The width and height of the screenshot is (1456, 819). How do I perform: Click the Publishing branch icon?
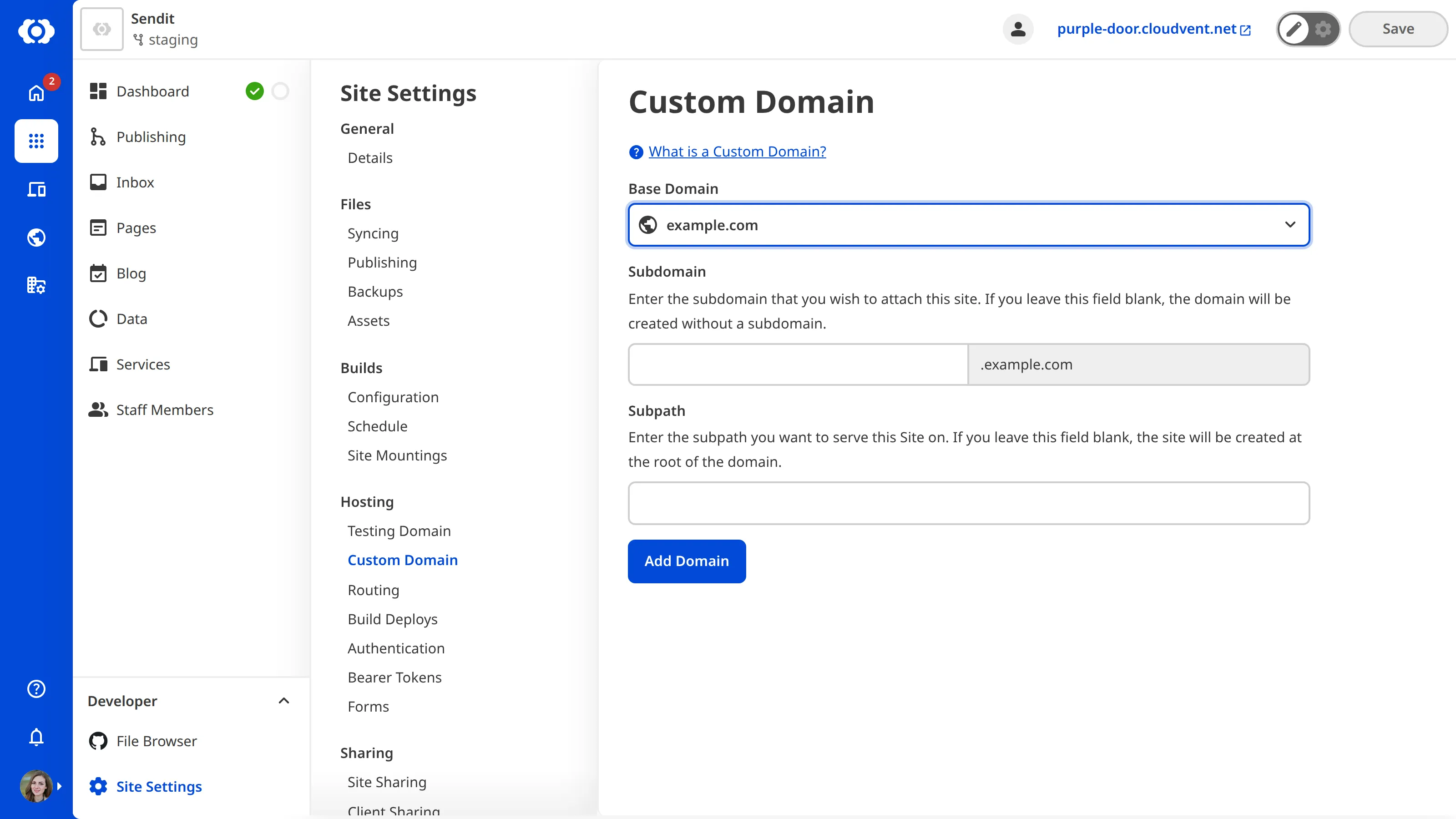click(98, 137)
